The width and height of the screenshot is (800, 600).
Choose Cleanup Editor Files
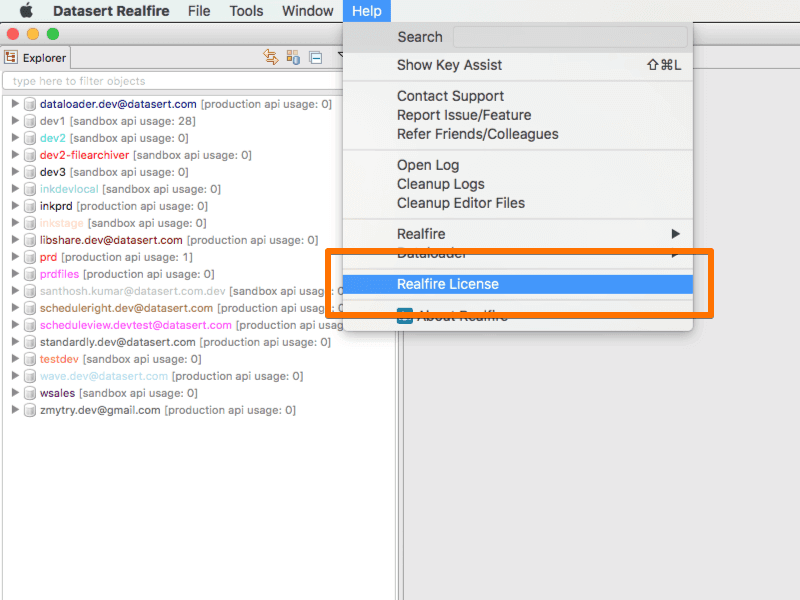(517, 203)
